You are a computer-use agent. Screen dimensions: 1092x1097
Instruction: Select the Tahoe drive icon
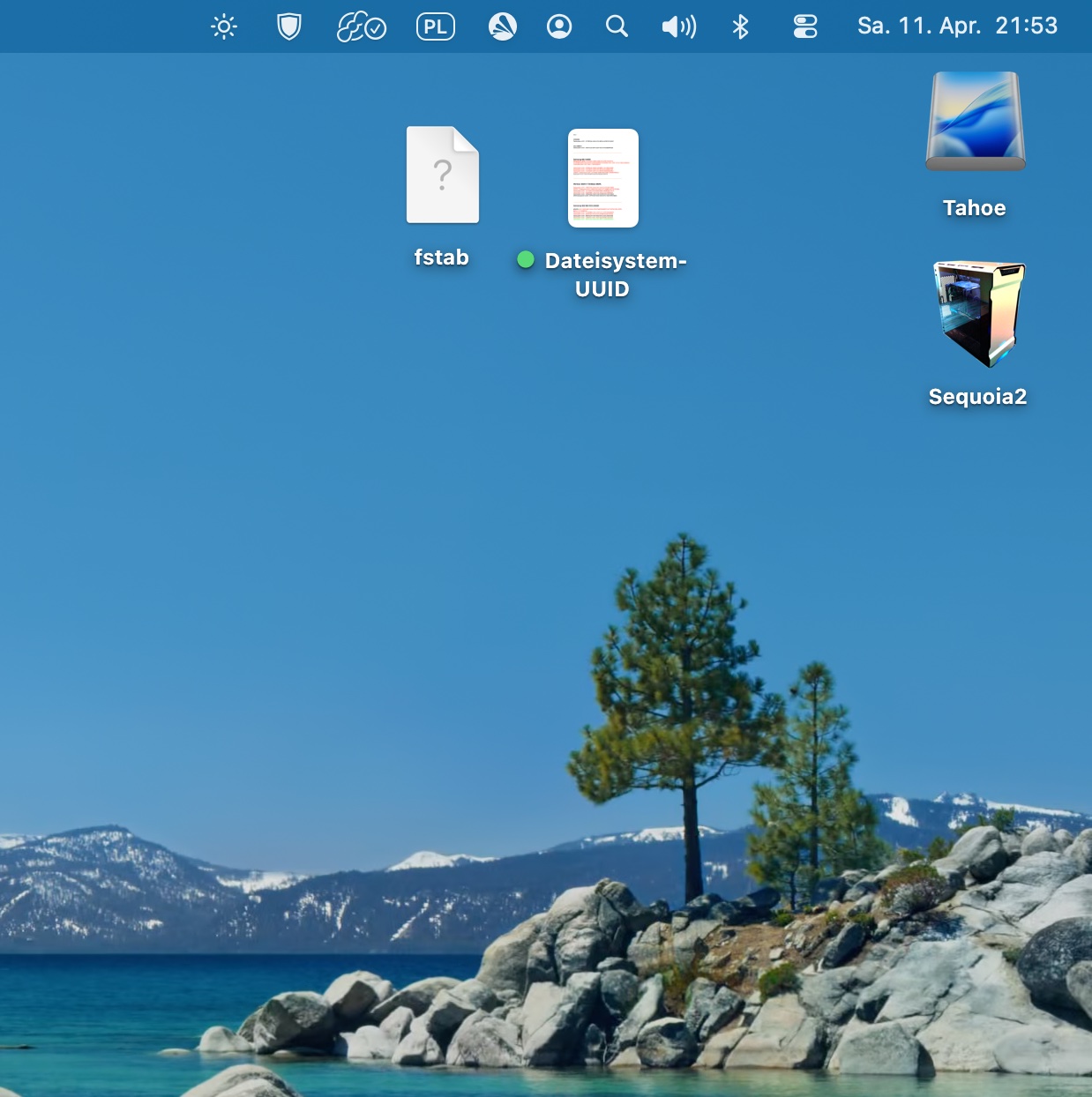[975, 122]
